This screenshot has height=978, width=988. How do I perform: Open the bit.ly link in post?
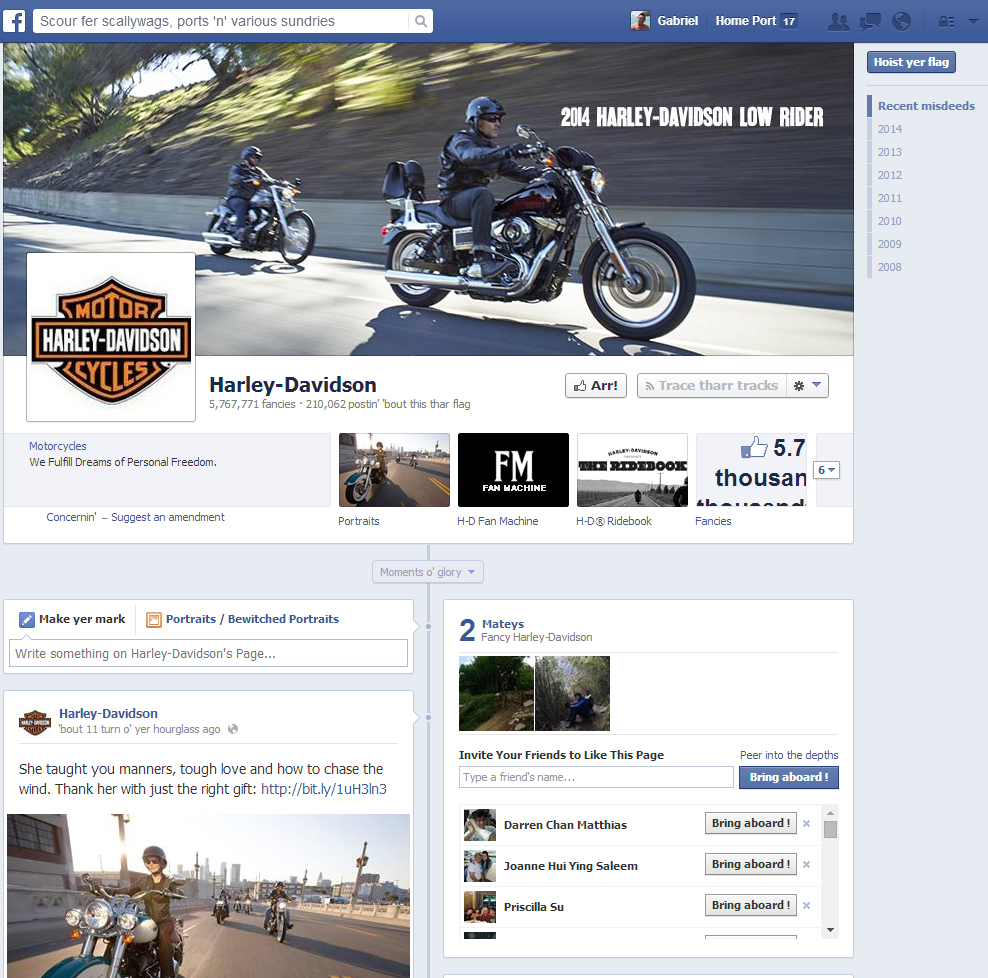[324, 789]
